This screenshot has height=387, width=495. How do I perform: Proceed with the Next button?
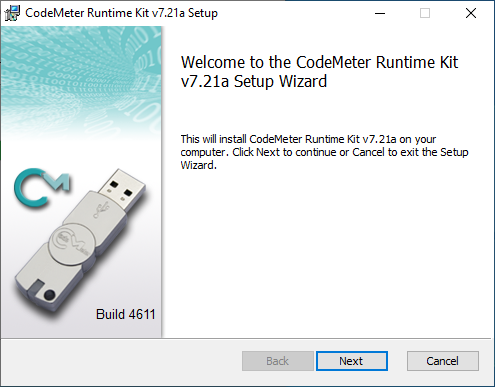(352, 361)
